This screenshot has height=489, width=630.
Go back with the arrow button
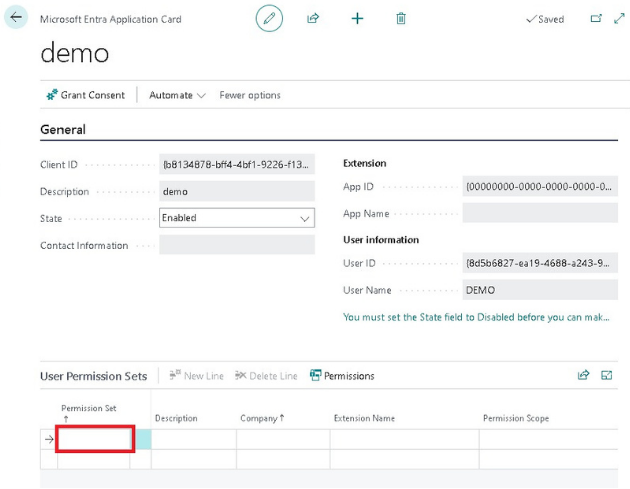pyautogui.click(x=16, y=17)
